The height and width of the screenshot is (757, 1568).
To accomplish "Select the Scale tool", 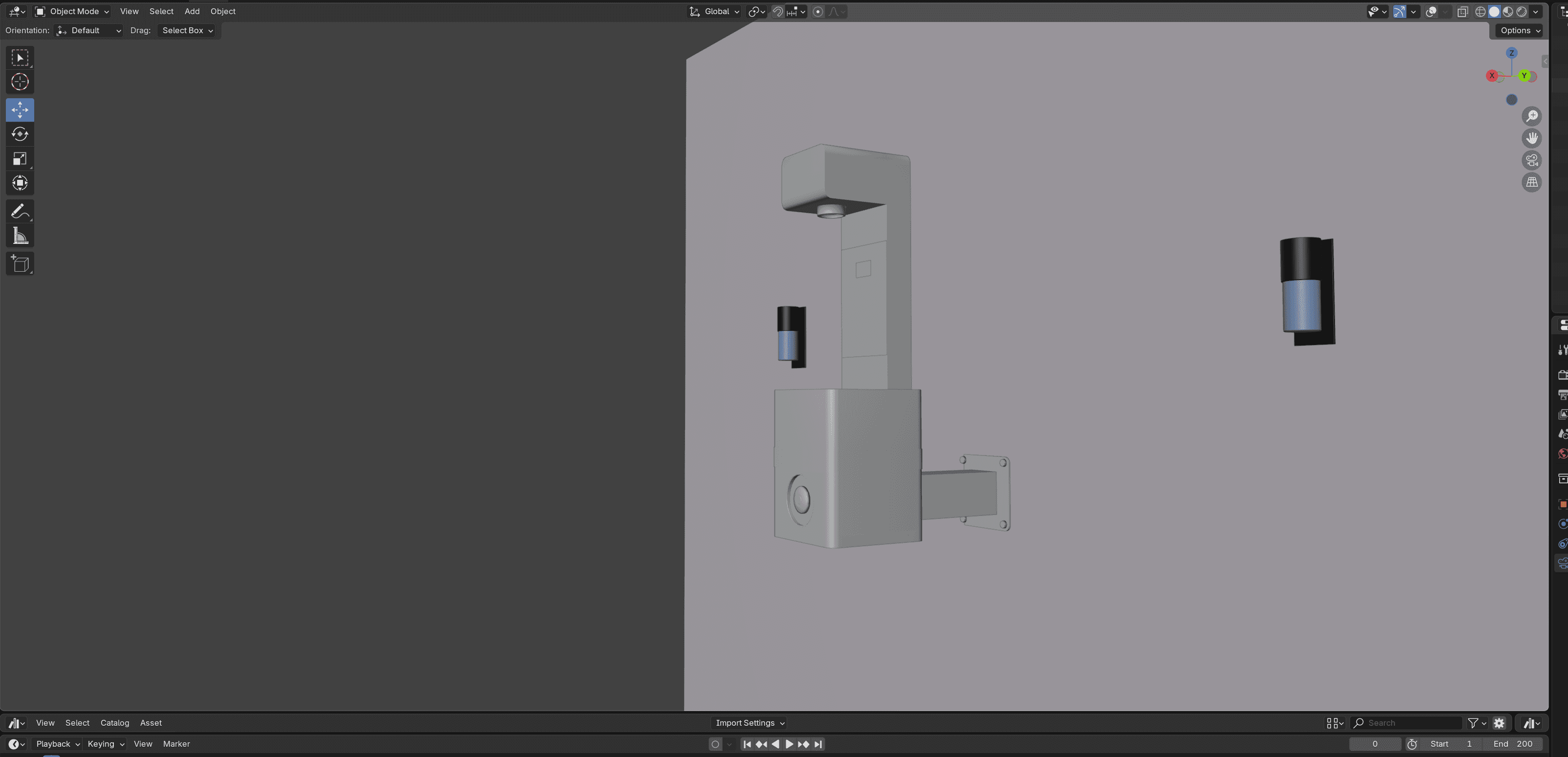I will tap(20, 159).
